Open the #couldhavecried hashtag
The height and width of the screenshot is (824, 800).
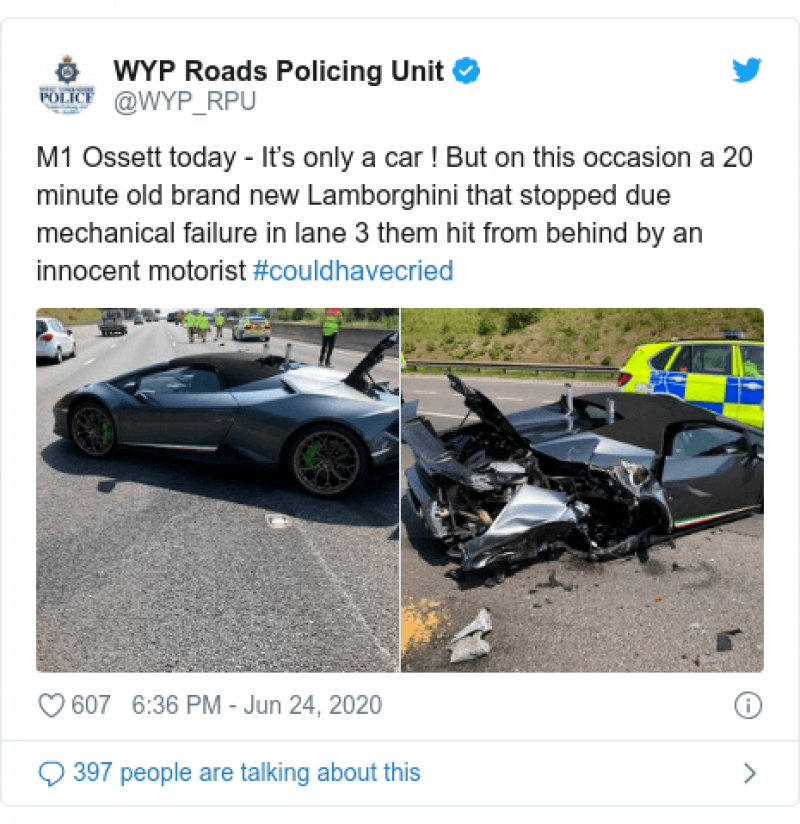click(x=353, y=271)
